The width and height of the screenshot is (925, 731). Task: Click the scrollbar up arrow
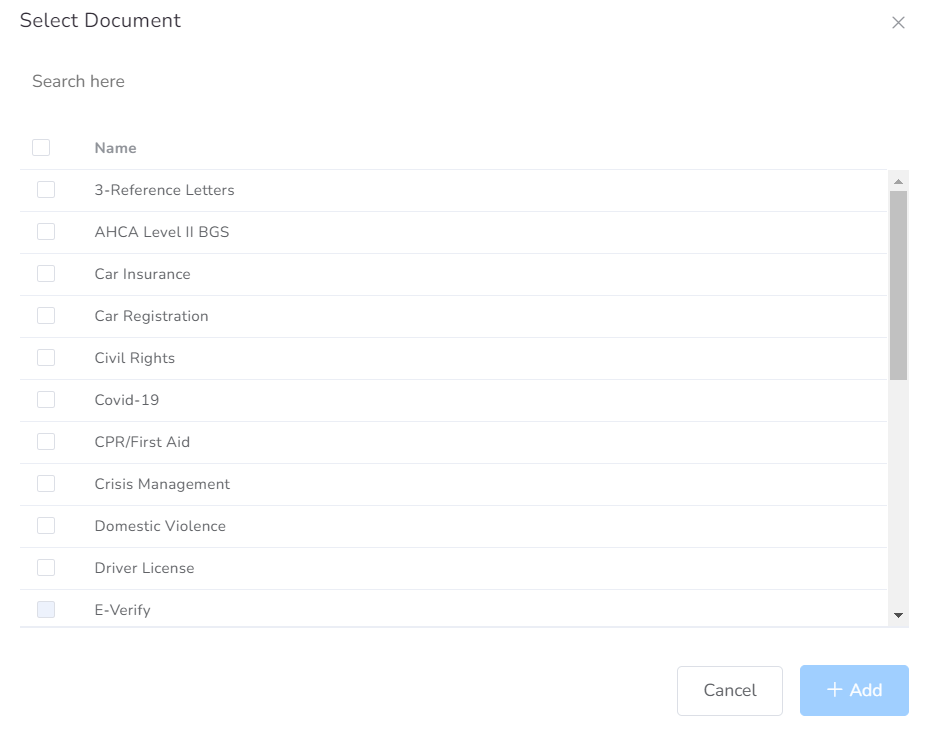898,182
